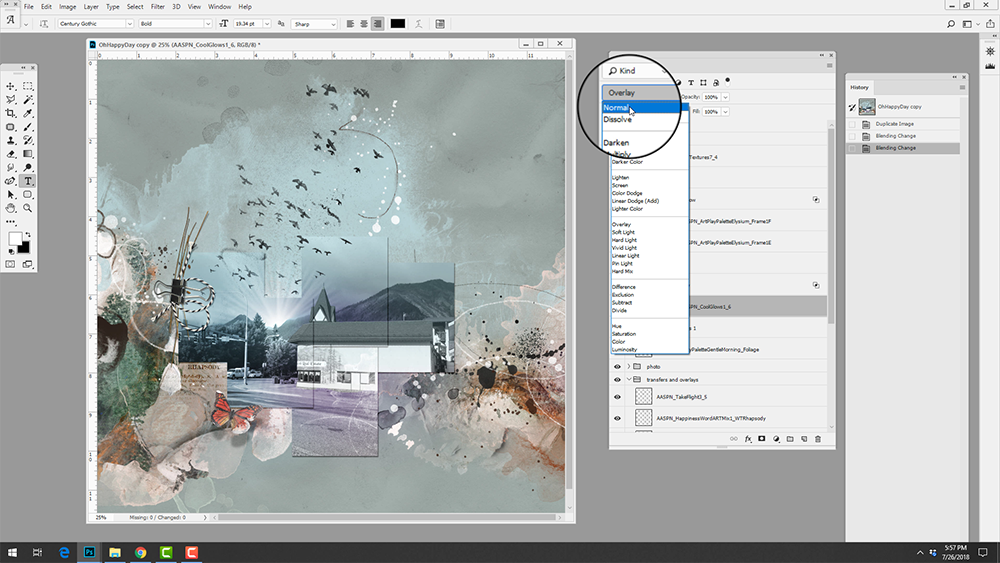Viewport: 1000px width, 563px height.
Task: Select center align text button
Action: click(x=364, y=24)
